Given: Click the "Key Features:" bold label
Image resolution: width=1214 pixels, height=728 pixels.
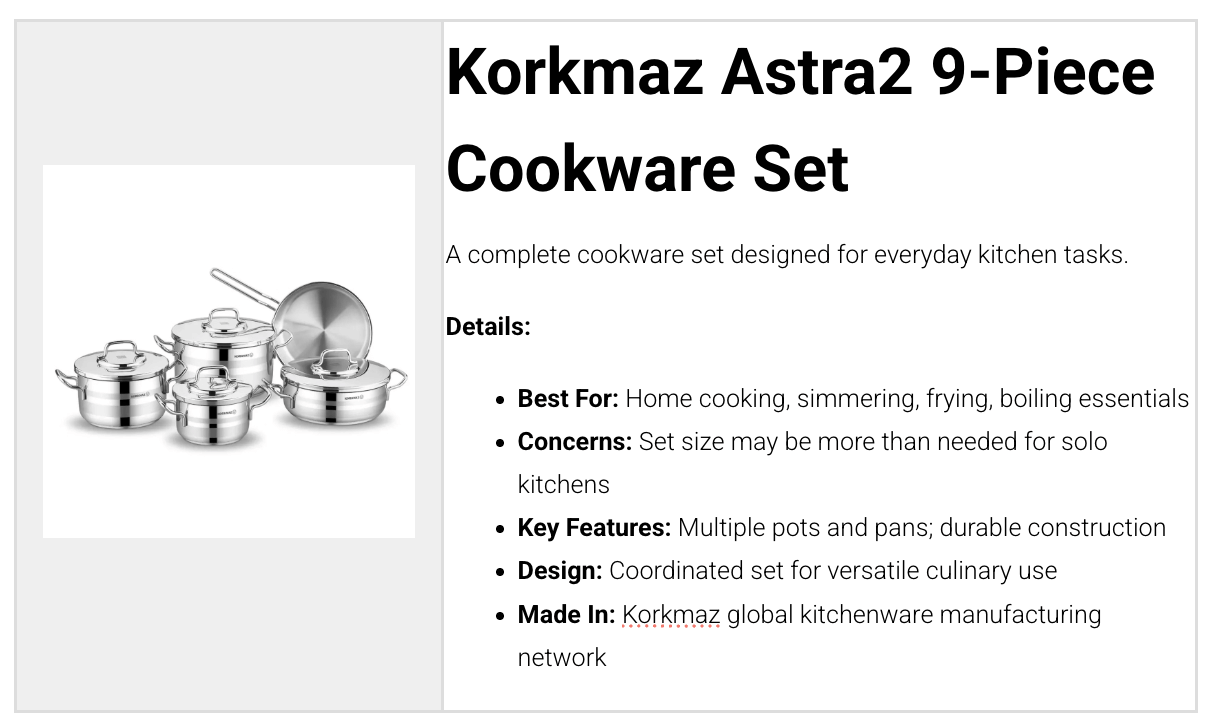Looking at the screenshot, I should (x=594, y=528).
